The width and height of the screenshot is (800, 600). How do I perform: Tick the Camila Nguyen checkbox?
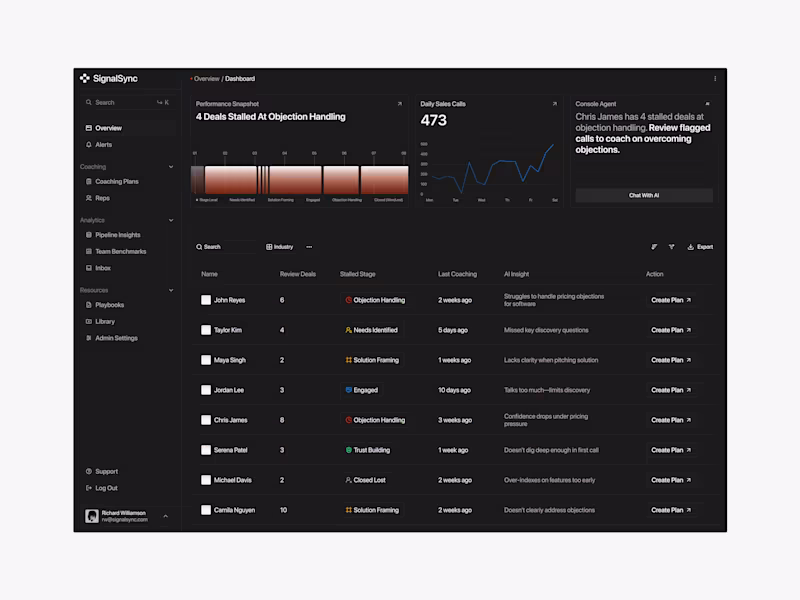tap(206, 510)
